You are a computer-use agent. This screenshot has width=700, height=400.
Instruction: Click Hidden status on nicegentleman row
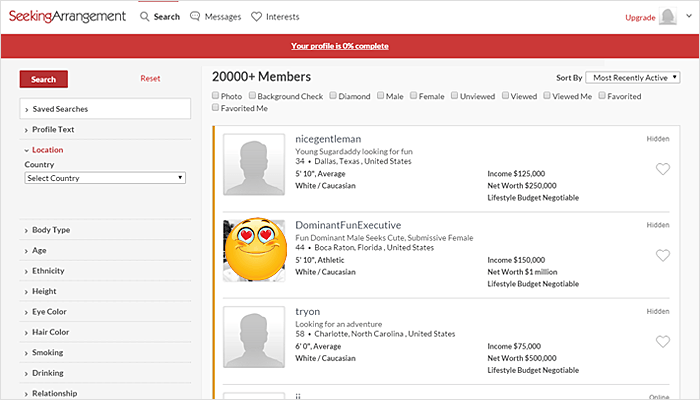coord(658,139)
